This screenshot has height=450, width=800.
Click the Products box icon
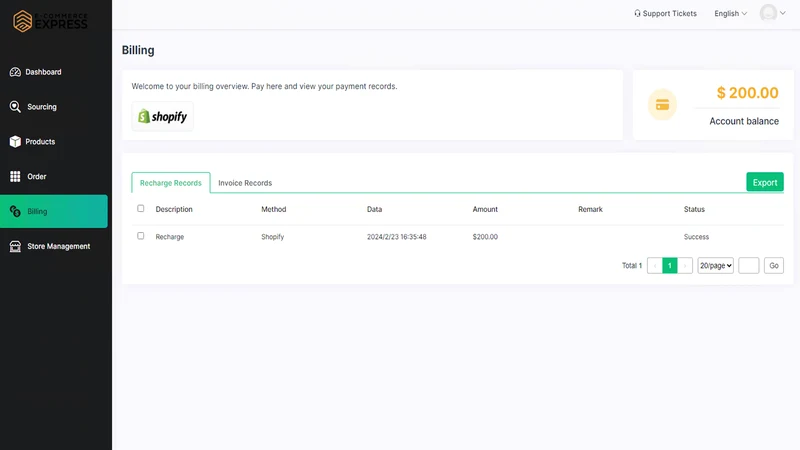[15, 141]
